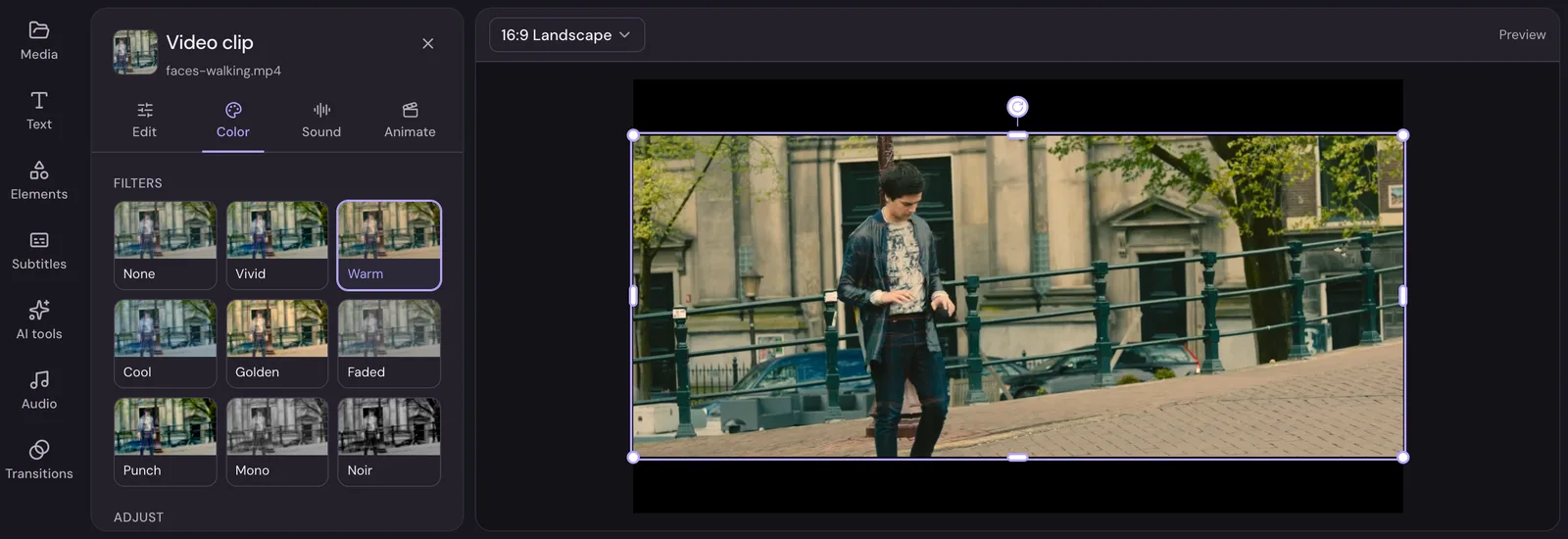Open the AI tools panel
1568x539 pixels.
point(39,320)
